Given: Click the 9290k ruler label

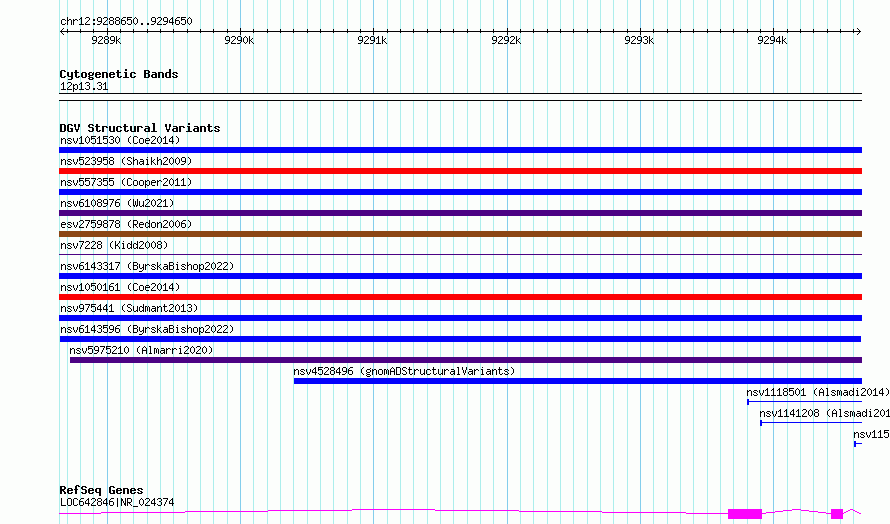Looking at the screenshot, I should [x=239, y=40].
